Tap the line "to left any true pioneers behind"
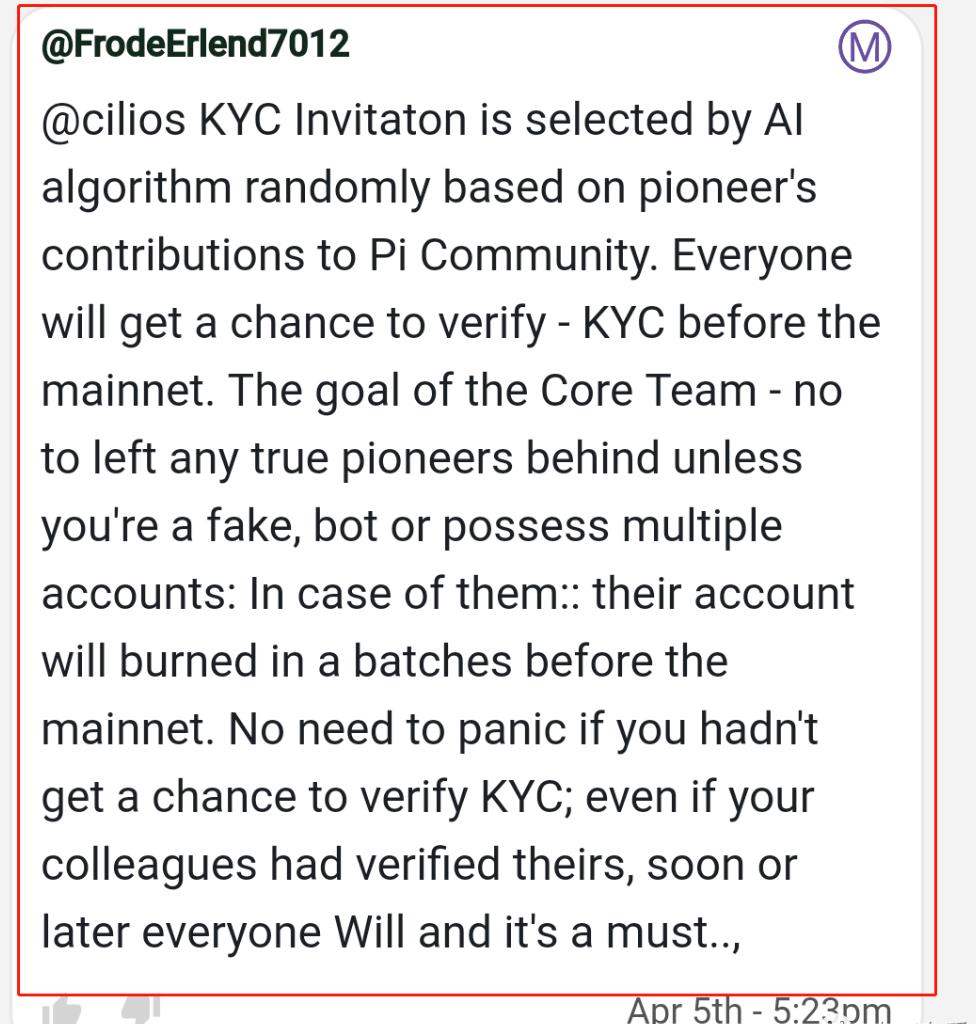The height and width of the screenshot is (1024, 976). [350, 458]
